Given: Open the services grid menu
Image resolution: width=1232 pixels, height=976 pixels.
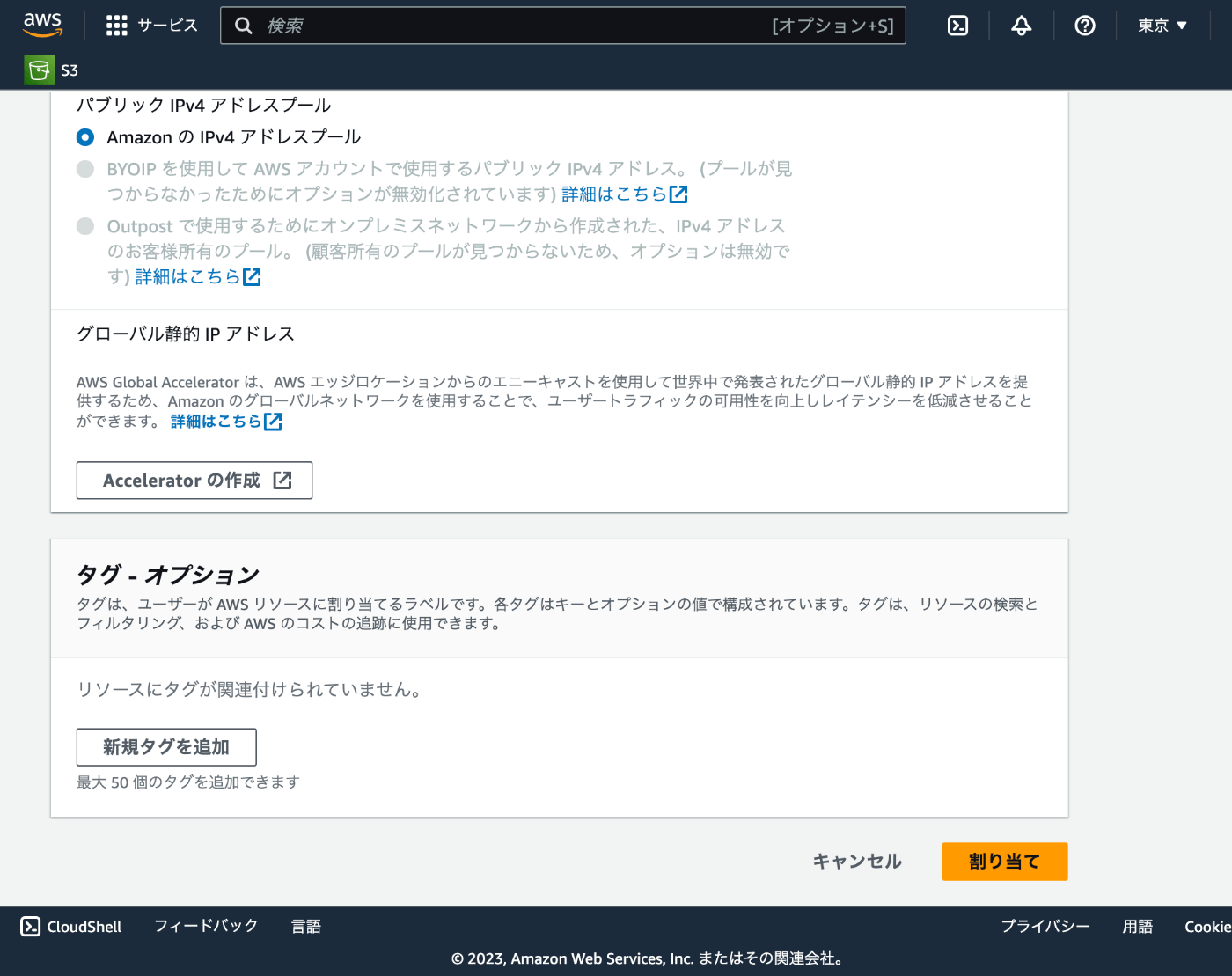Looking at the screenshot, I should (116, 26).
